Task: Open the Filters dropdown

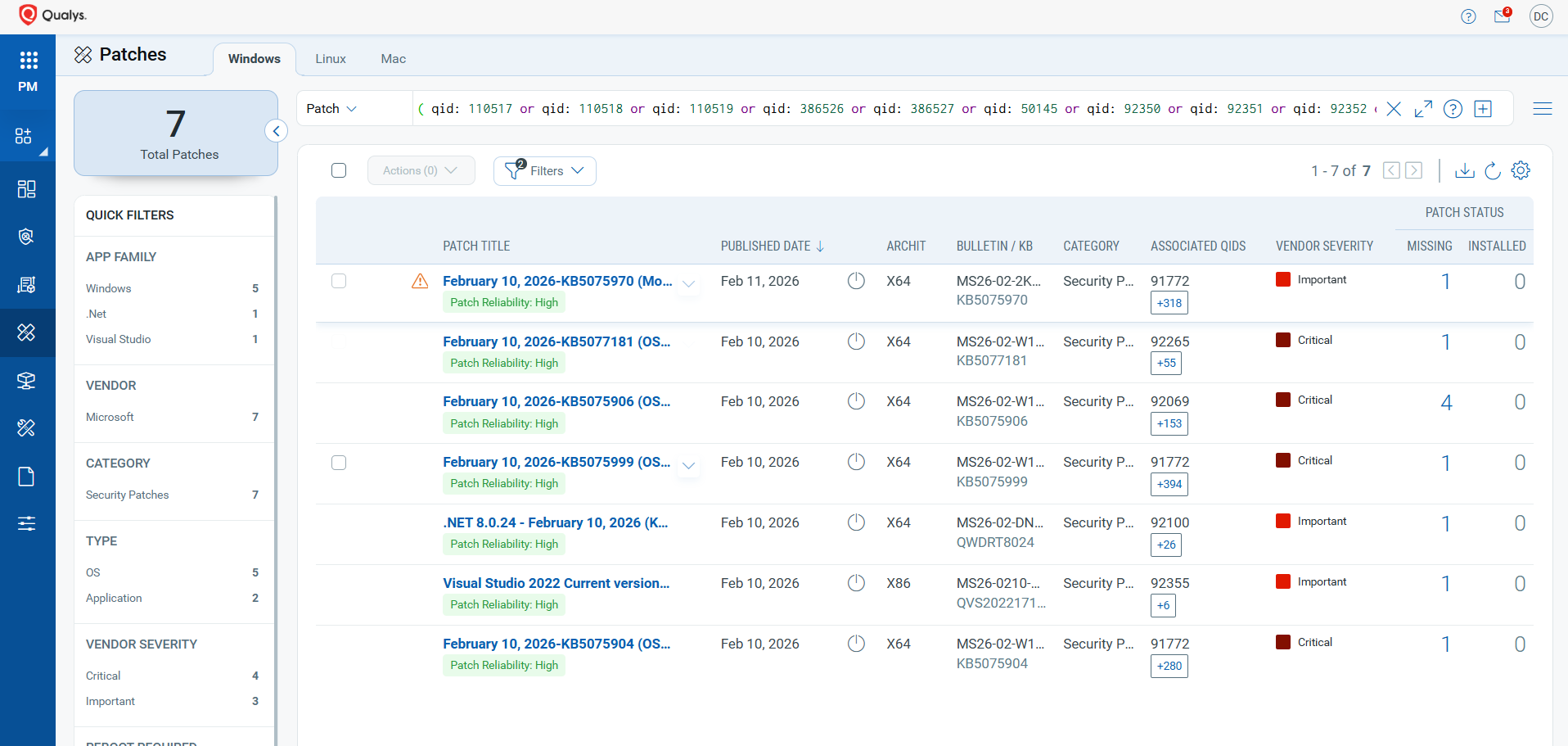Action: tap(545, 170)
